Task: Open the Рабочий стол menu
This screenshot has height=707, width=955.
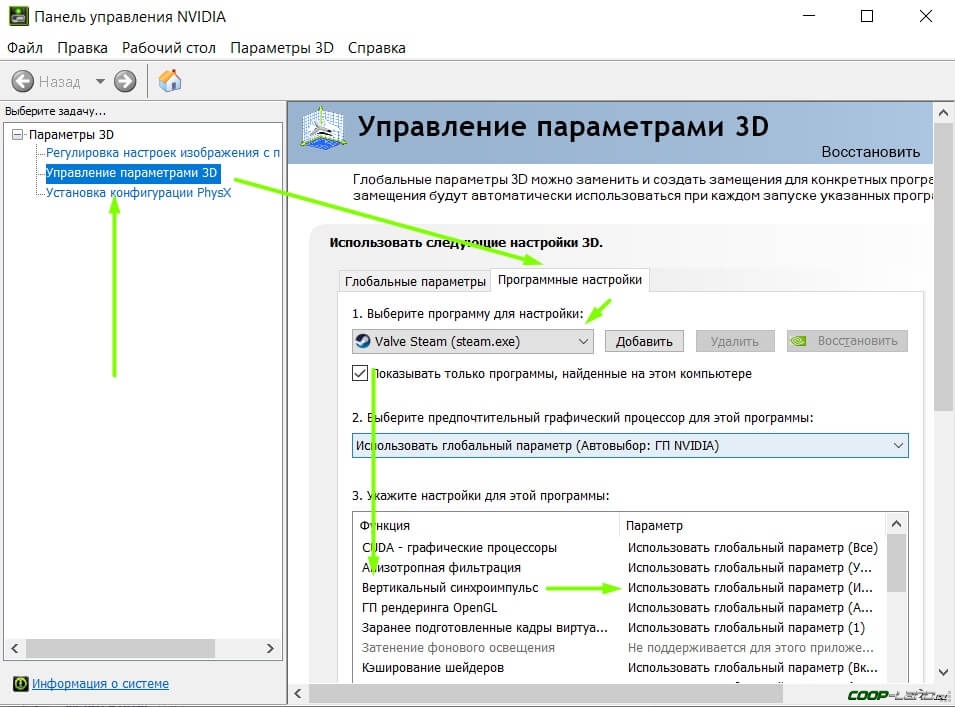Action: coord(168,47)
